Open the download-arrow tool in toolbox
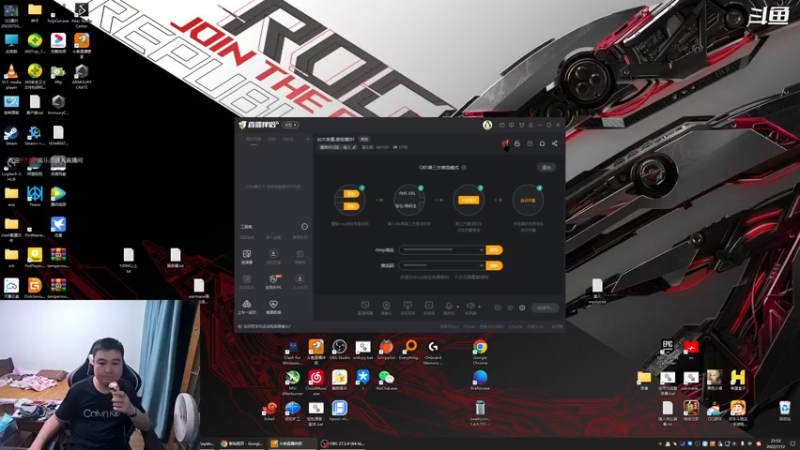This screenshot has width=800, height=450. (x=273, y=257)
